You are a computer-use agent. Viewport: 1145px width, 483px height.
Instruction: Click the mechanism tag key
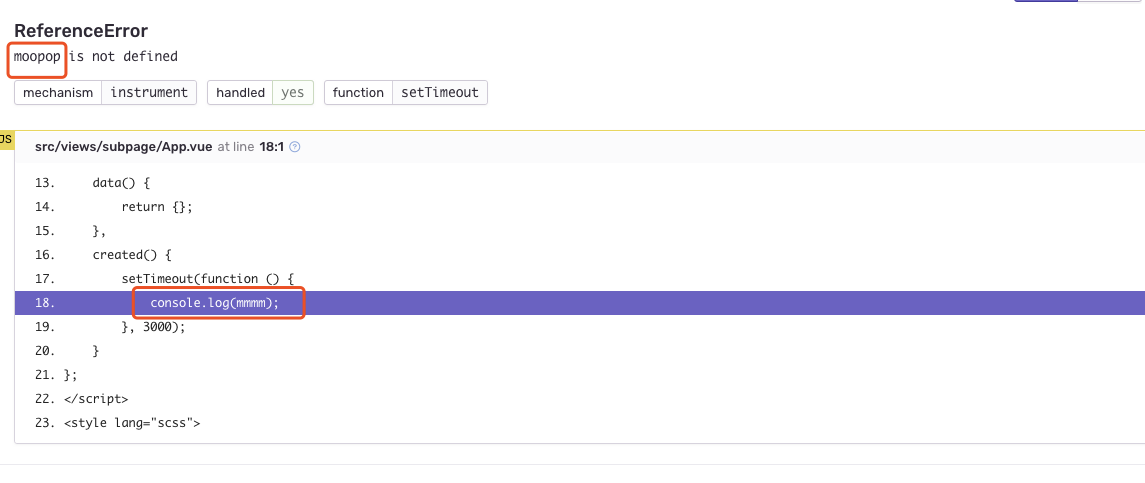[58, 93]
